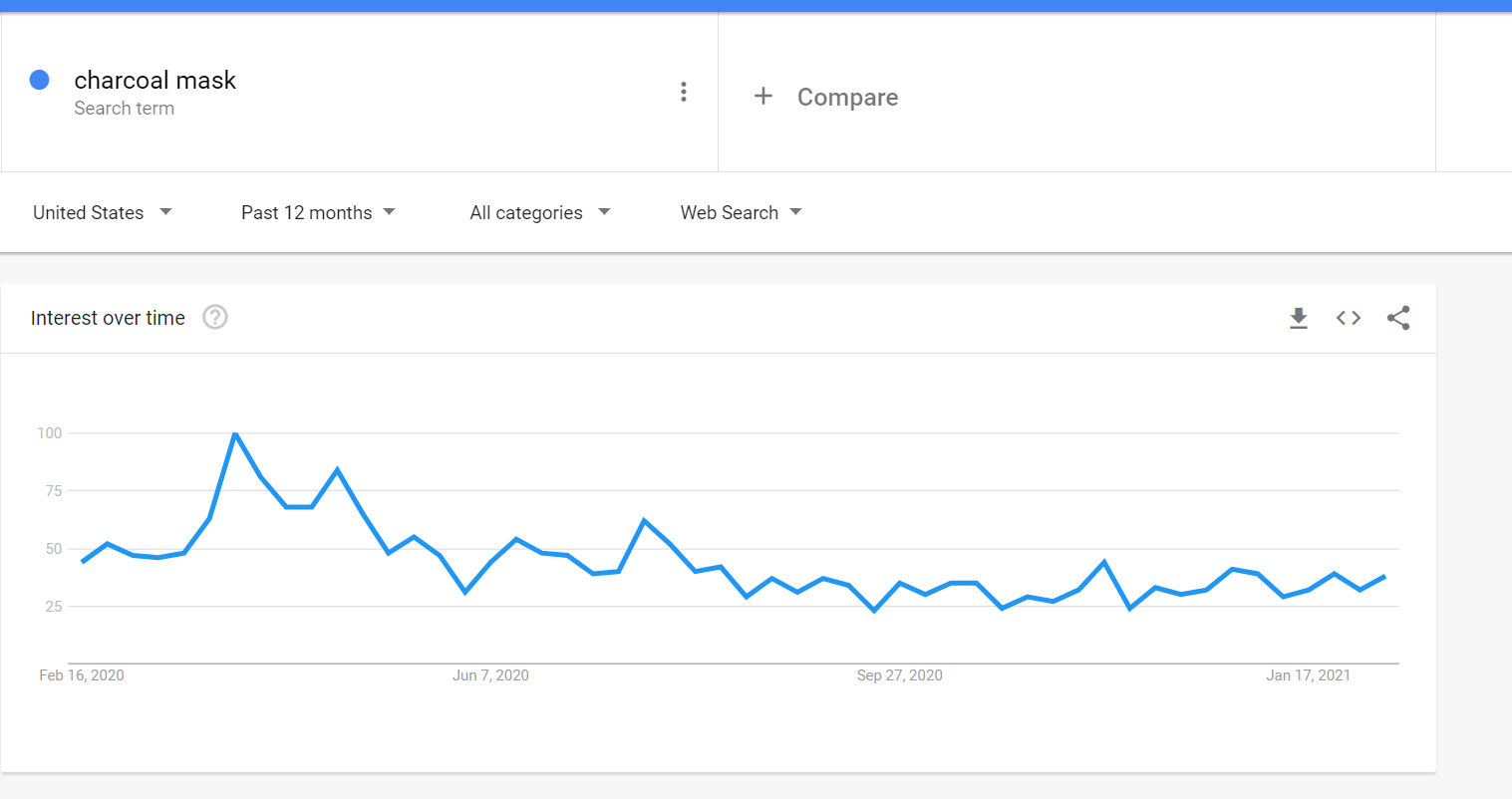Click the blue charcoal mask color dot

[40, 80]
